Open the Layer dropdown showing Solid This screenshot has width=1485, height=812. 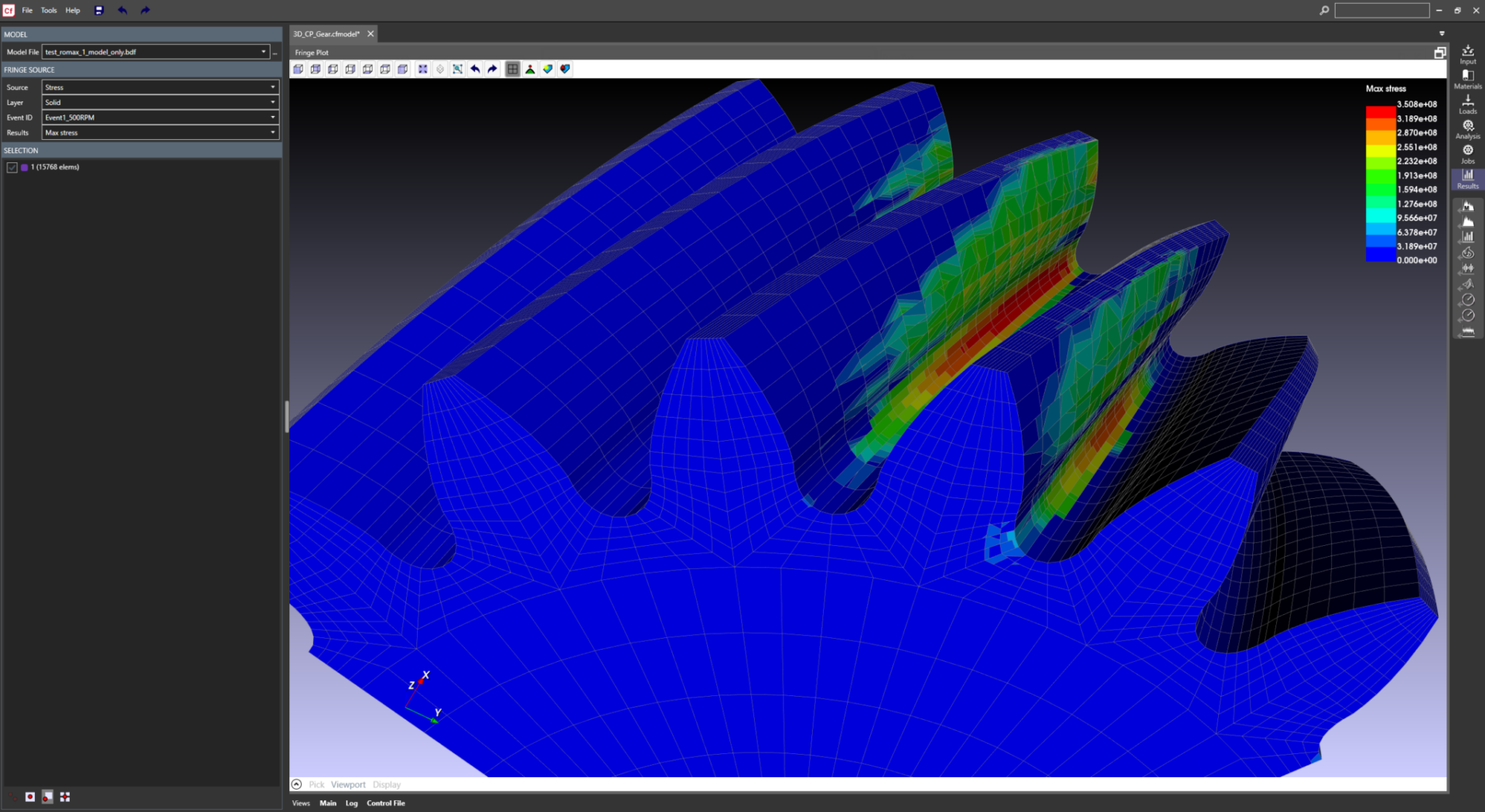(x=160, y=102)
